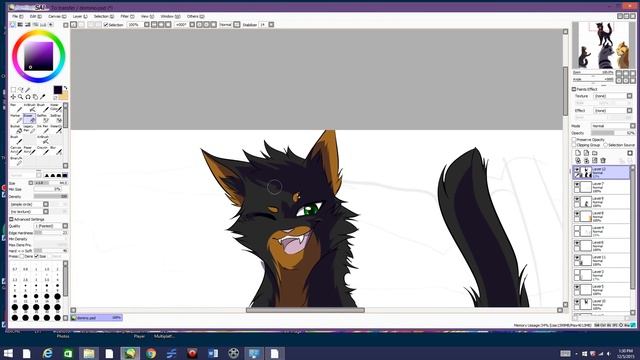Open the Windows Start button

pyautogui.click(x=8, y=353)
